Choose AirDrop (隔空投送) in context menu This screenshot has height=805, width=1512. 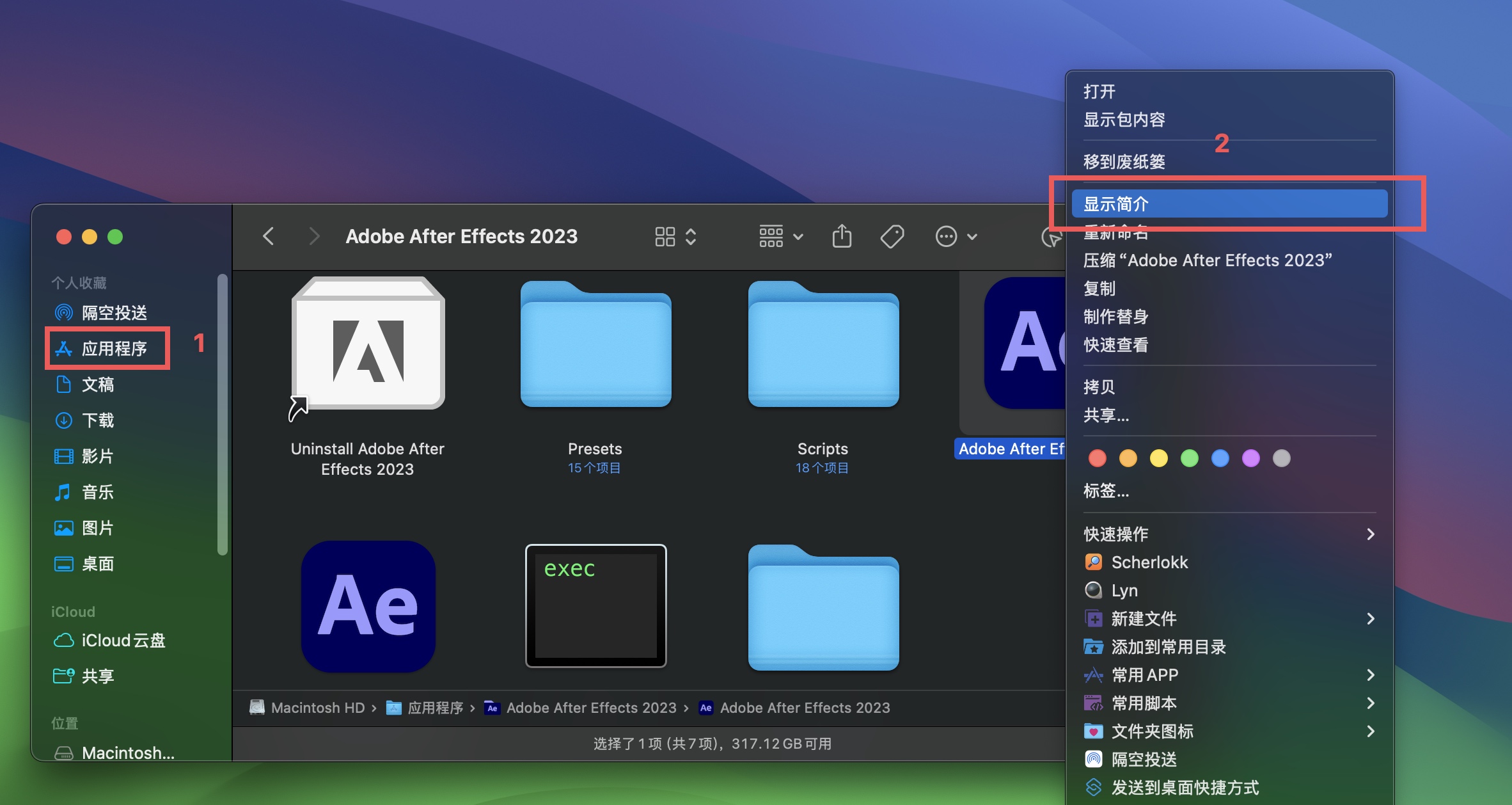(1229, 760)
